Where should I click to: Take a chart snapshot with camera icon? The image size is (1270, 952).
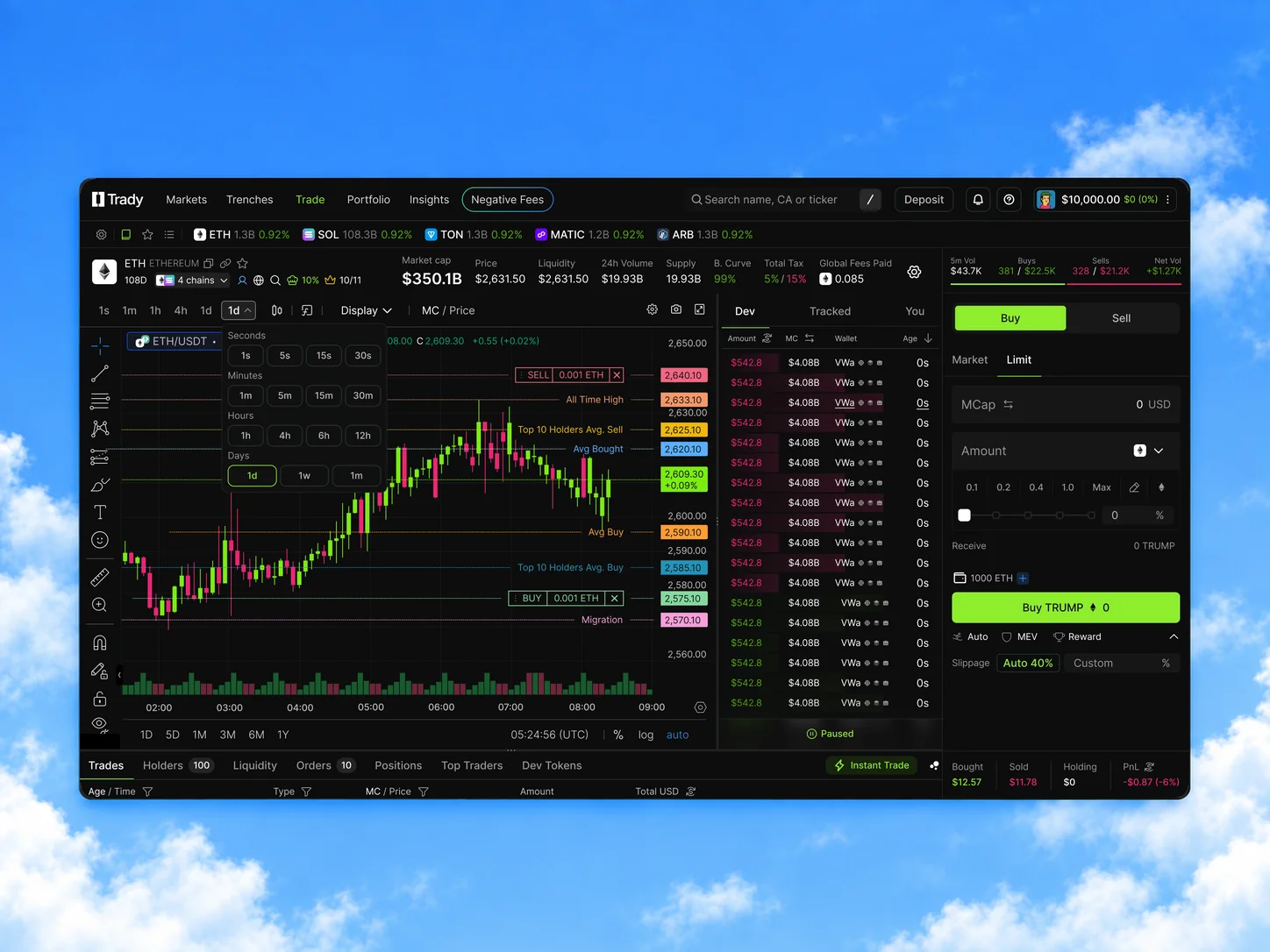(x=676, y=309)
